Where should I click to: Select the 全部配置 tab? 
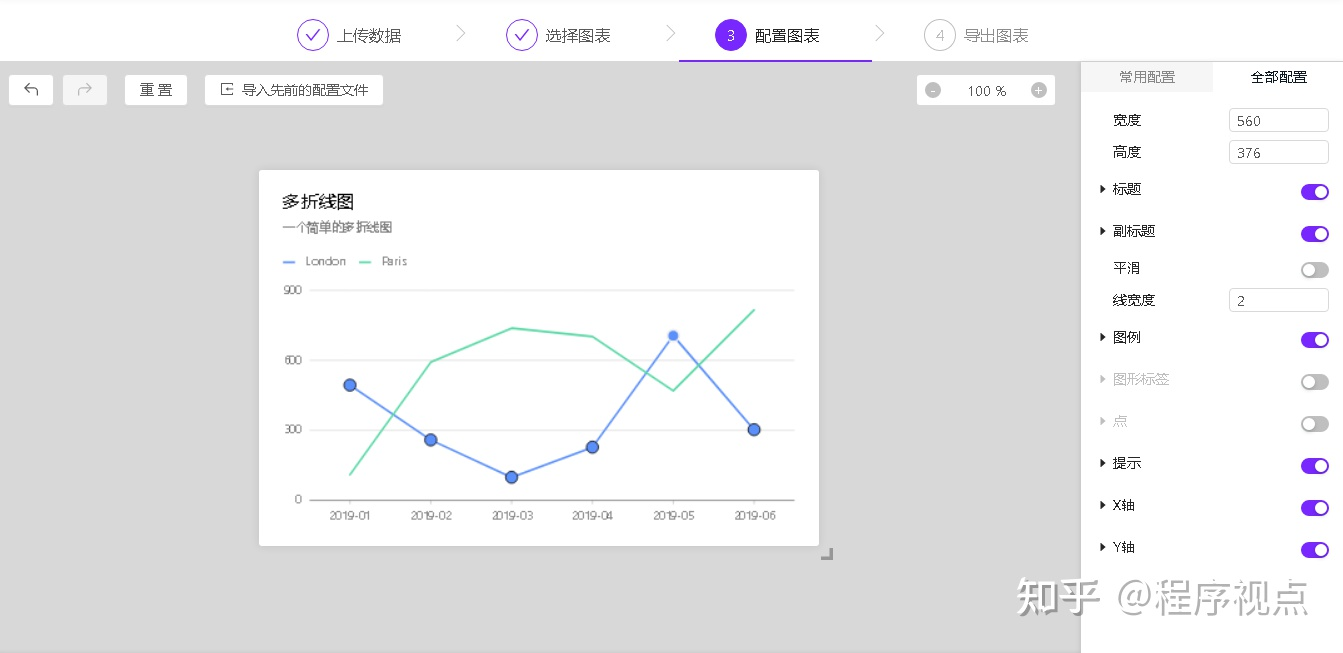point(1278,77)
